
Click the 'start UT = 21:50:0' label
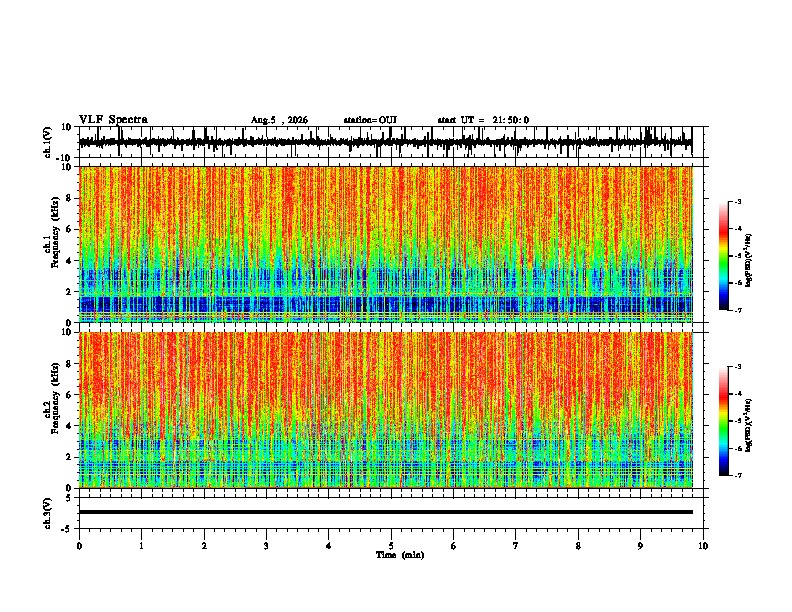point(483,120)
